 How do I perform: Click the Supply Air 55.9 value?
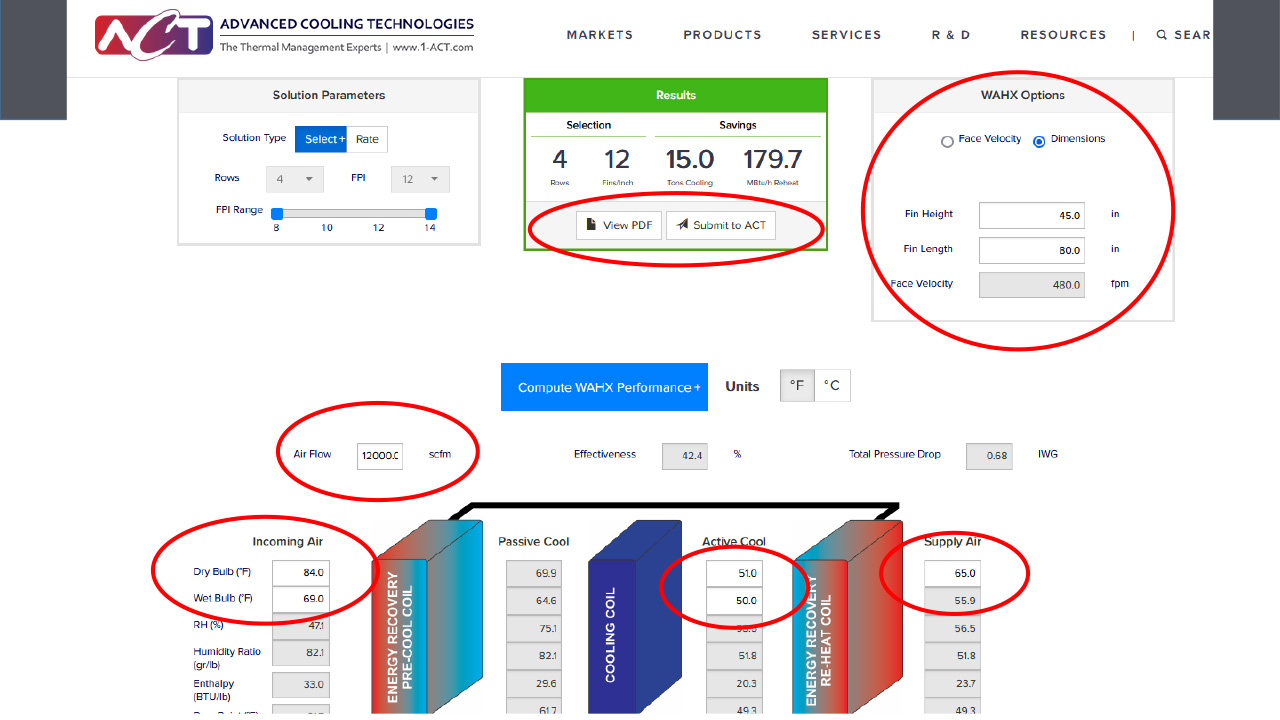(952, 601)
